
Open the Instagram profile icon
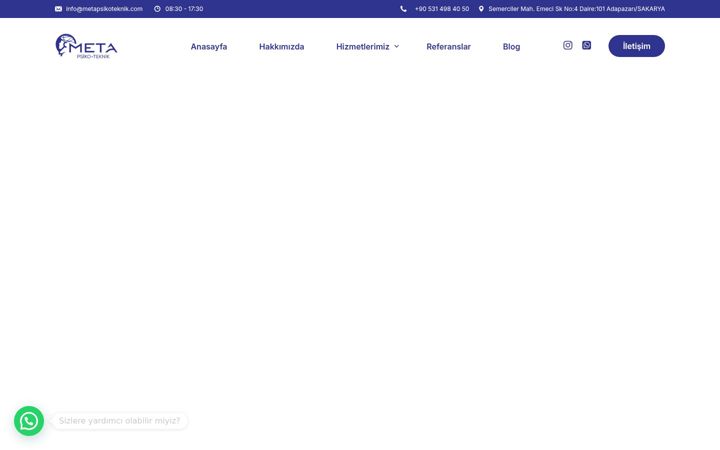[568, 45]
